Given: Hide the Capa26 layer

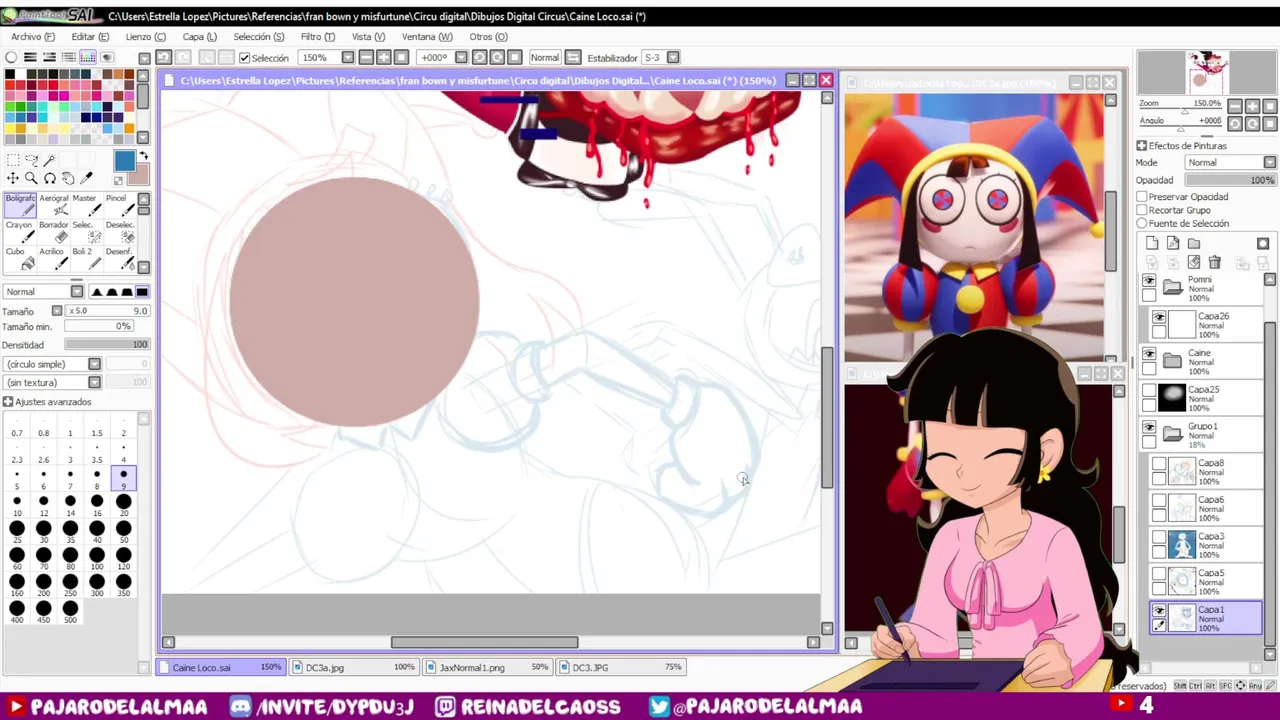Looking at the screenshot, I should (1159, 317).
